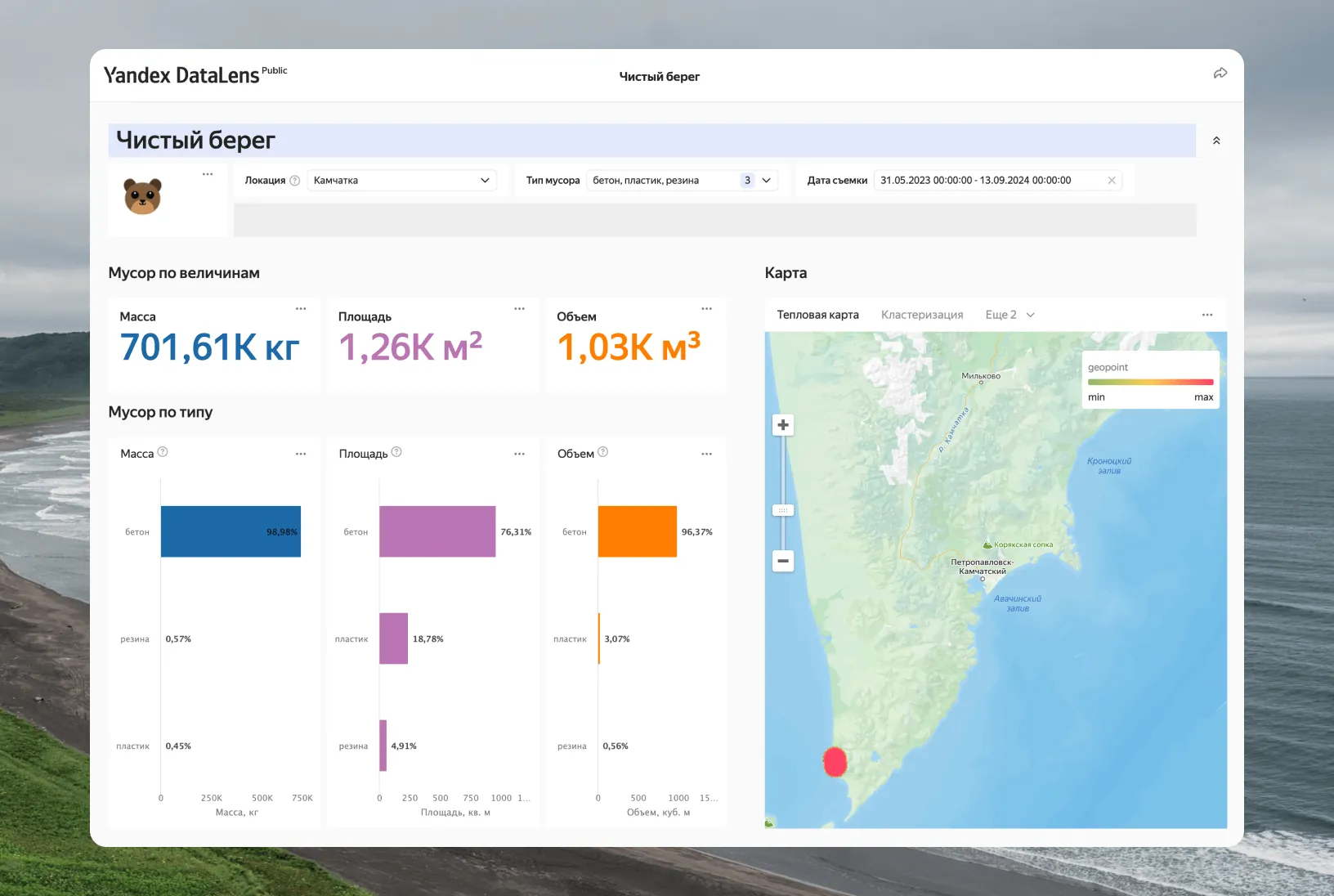This screenshot has width=1334, height=896.
Task: Open the Локация dropdown showing Камчатка
Action: [401, 181]
